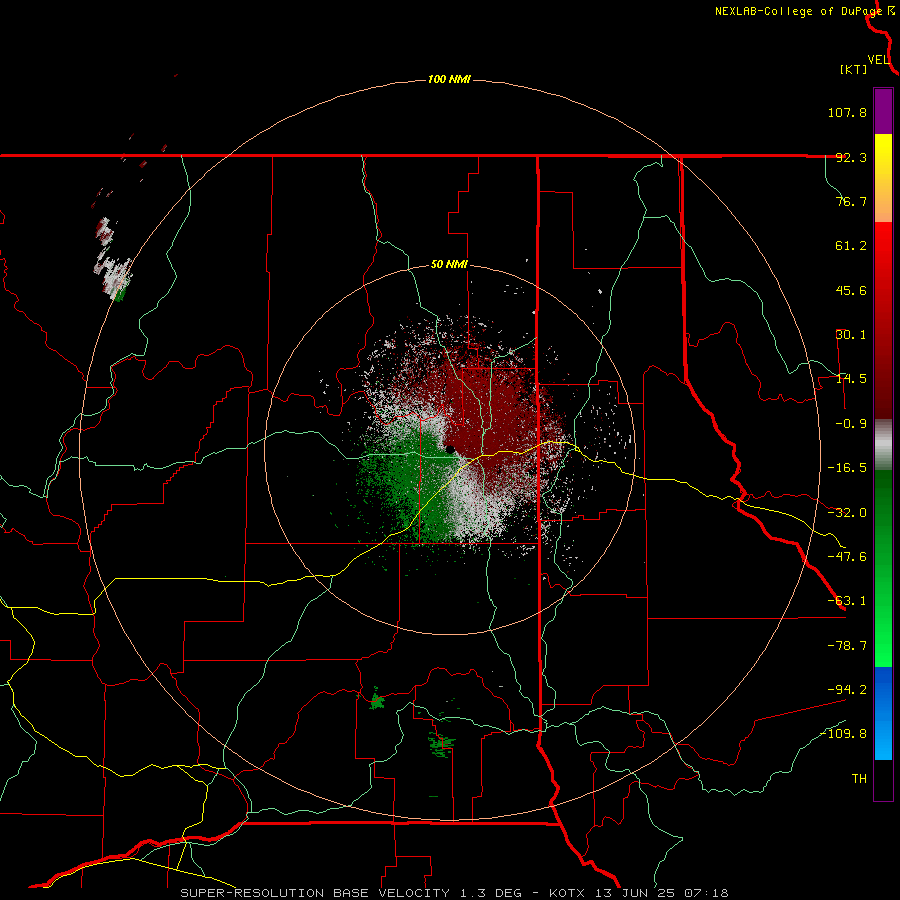Click the 76.7 velocity scale value
This screenshot has height=900, width=900.
(851, 201)
